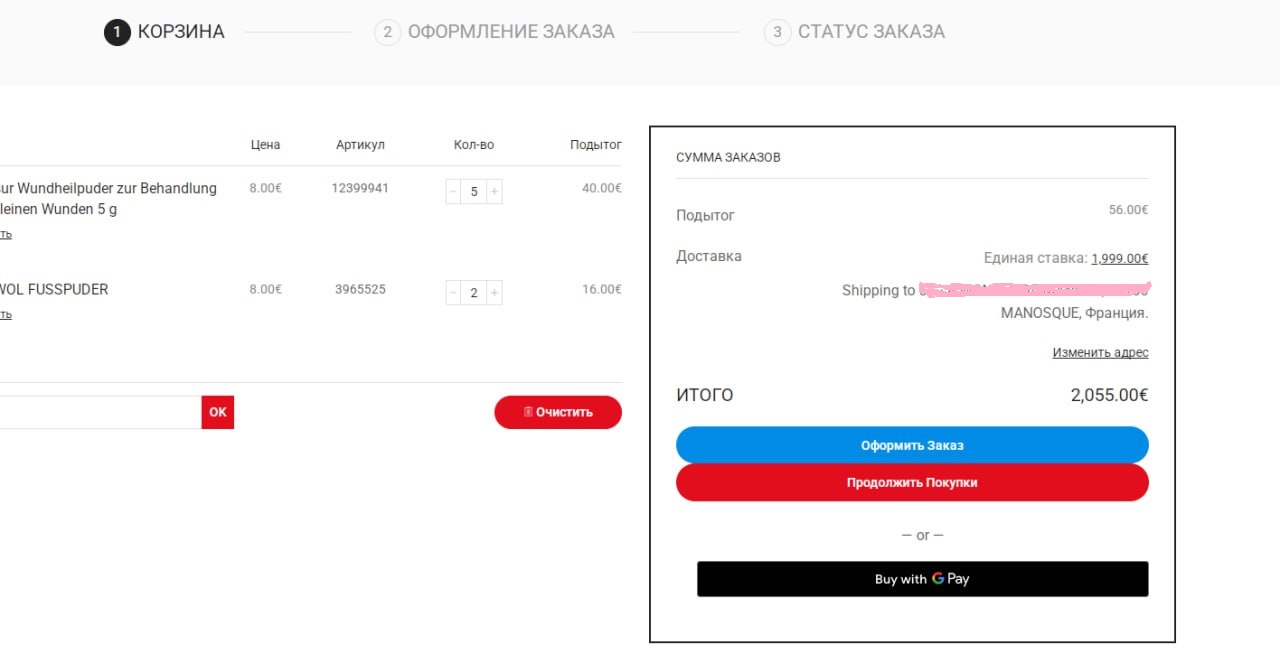
Task: Decrease quantity of FUSSPUDER item
Action: click(x=453, y=292)
